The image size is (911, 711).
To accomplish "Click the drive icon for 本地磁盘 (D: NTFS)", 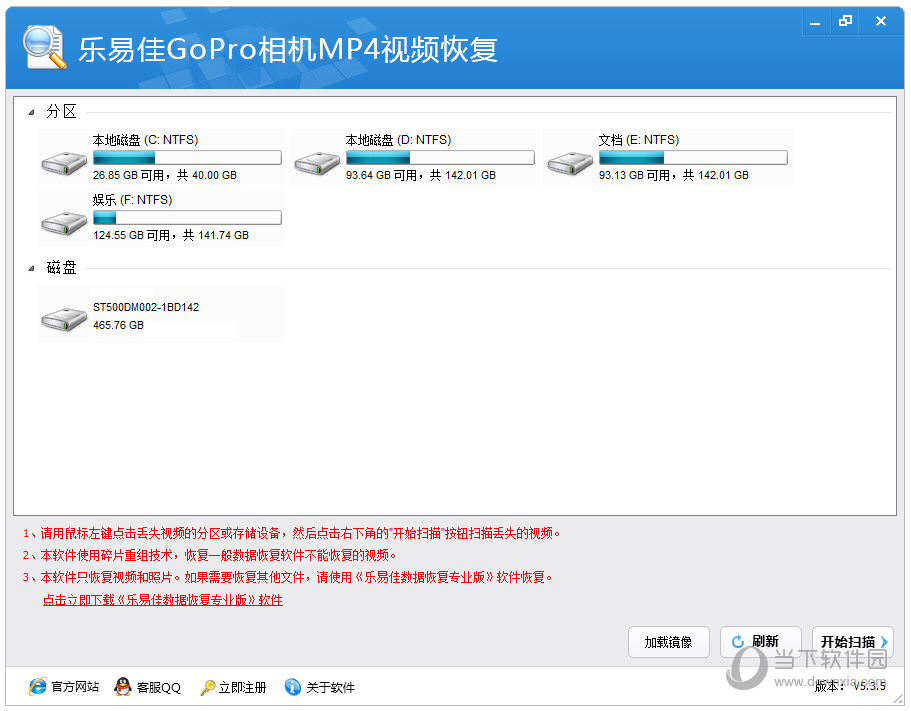I will coord(317,163).
